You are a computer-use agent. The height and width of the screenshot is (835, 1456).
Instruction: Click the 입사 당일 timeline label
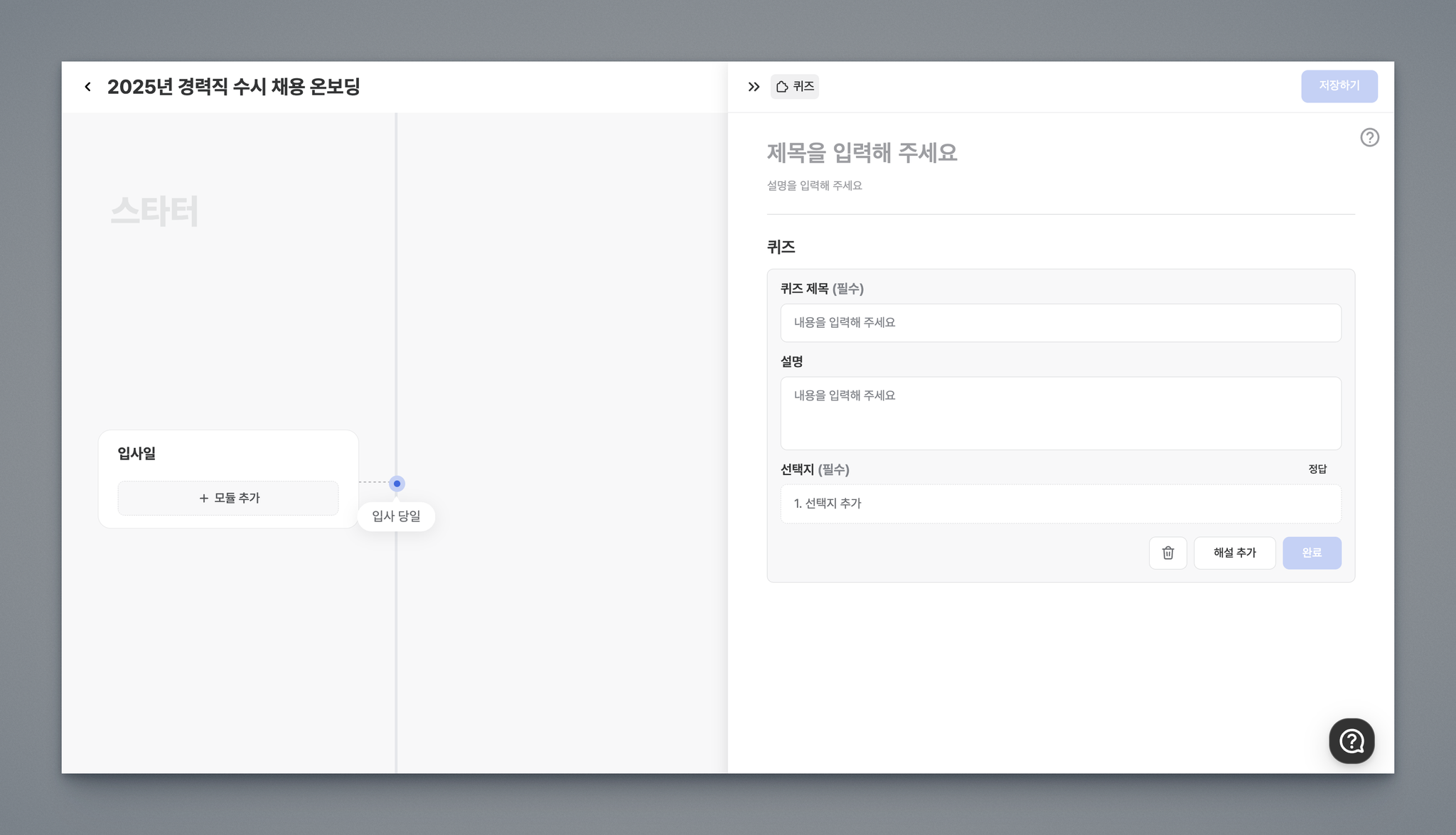pyautogui.click(x=396, y=516)
